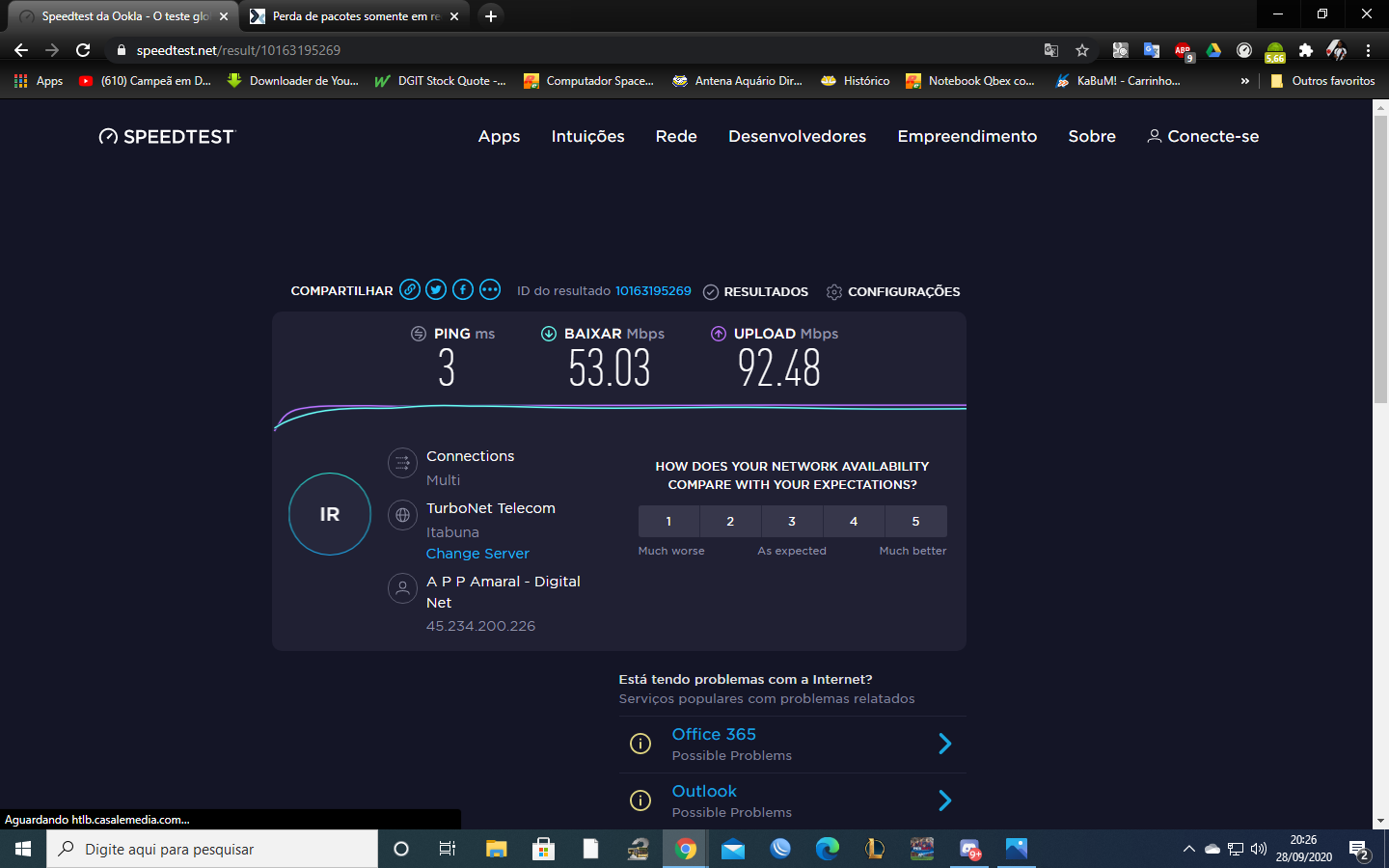
Task: Open the Sobre menu item
Action: (1092, 137)
